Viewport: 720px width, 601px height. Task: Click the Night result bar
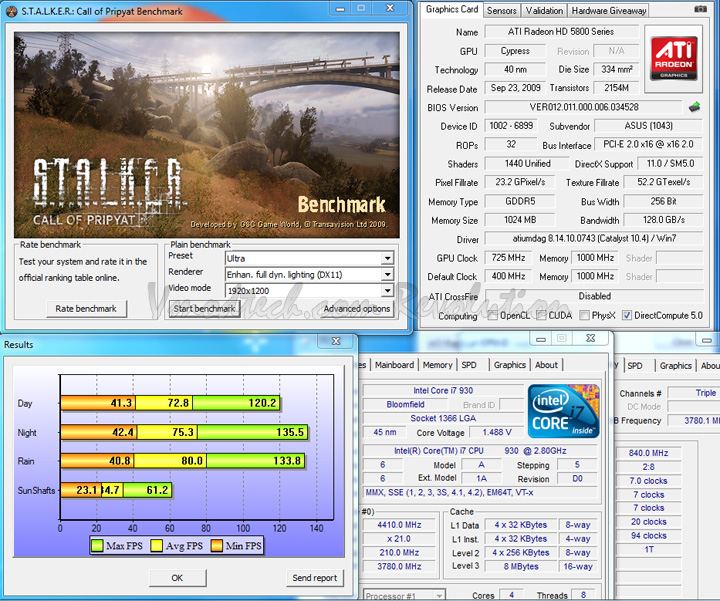[184, 432]
